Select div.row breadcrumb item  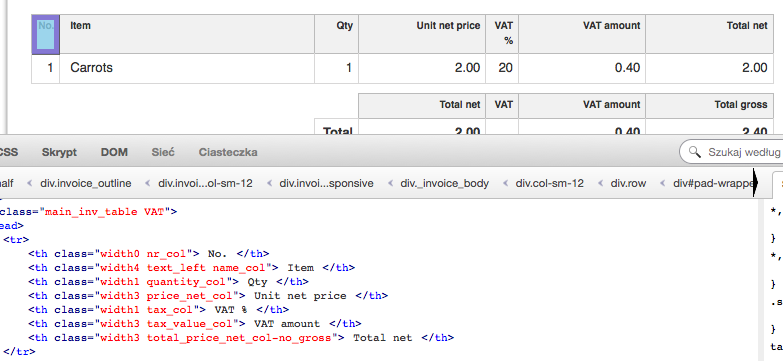pyautogui.click(x=628, y=183)
